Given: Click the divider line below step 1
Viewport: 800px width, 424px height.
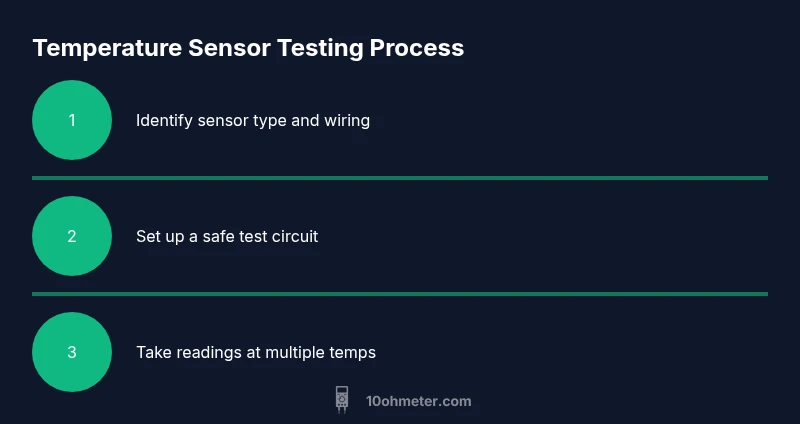Looking at the screenshot, I should coord(400,178).
